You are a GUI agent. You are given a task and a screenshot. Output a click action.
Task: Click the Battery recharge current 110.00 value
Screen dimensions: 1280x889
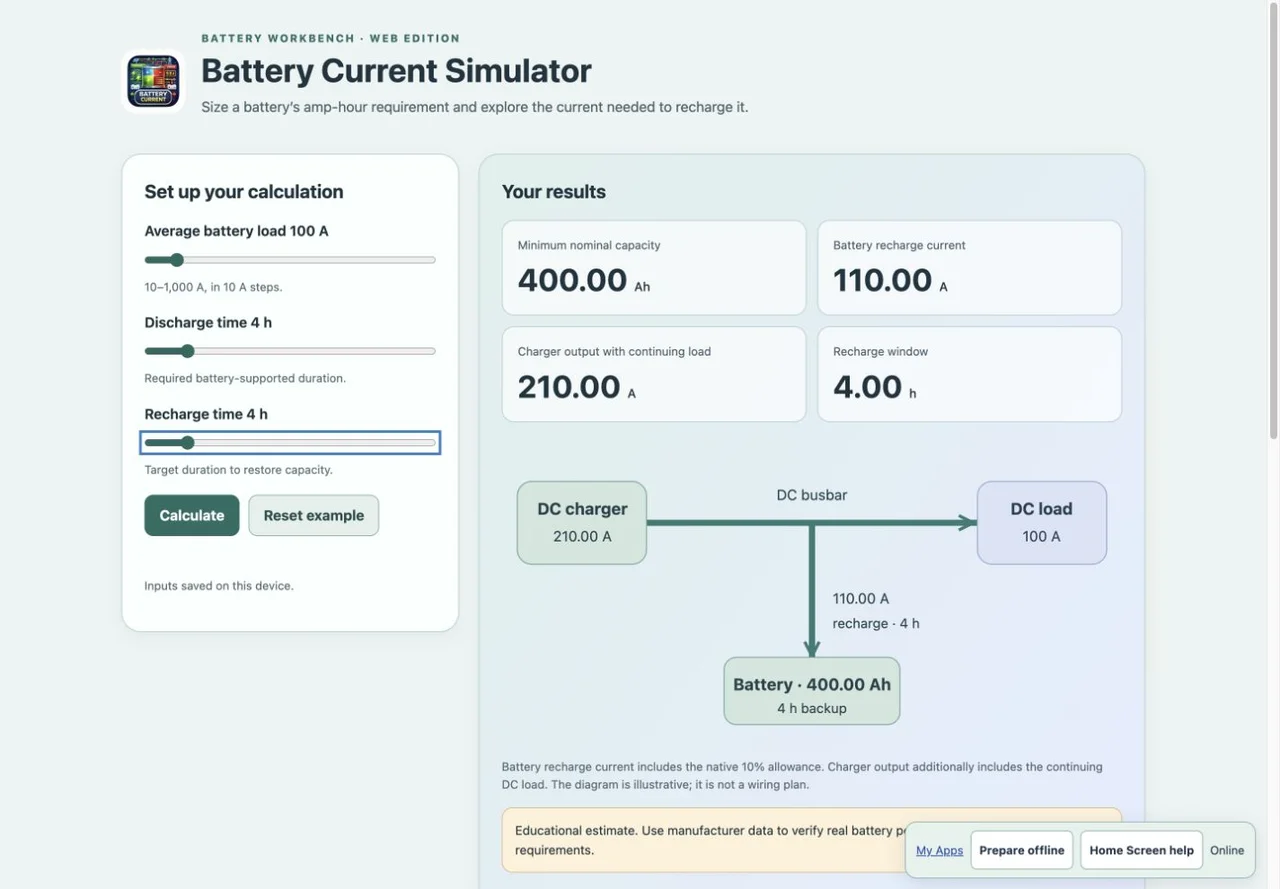click(883, 280)
